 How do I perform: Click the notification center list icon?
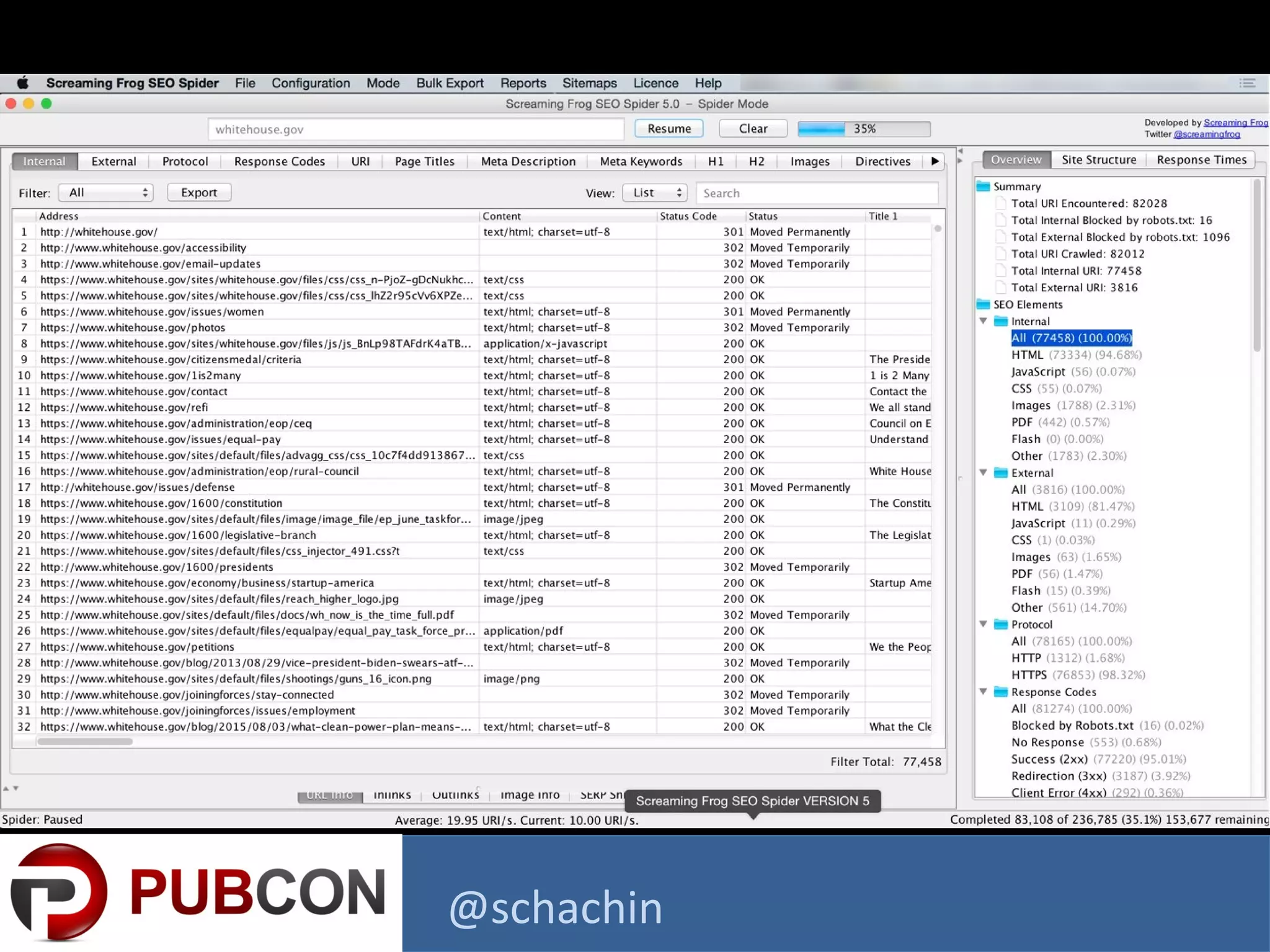[1247, 83]
